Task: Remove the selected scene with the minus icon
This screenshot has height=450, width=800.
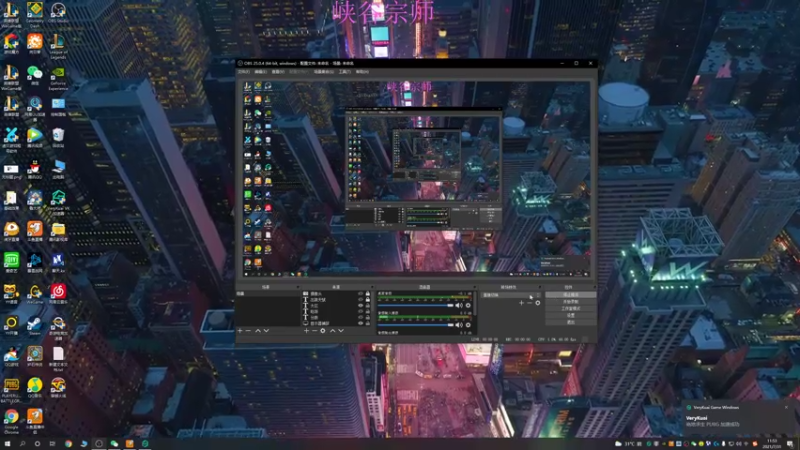Action: click(x=248, y=331)
